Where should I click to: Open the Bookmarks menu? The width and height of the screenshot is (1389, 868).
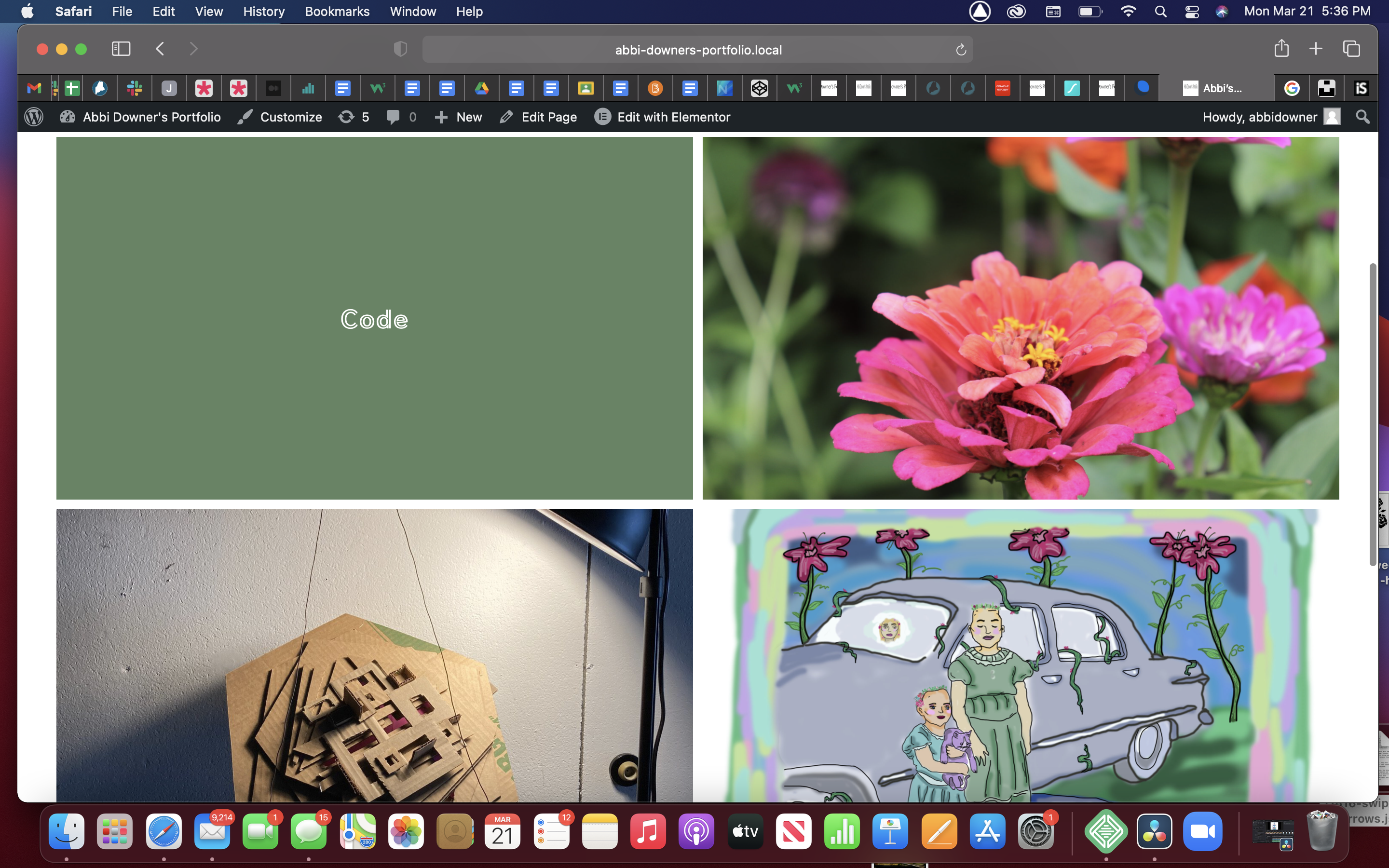pos(337,12)
